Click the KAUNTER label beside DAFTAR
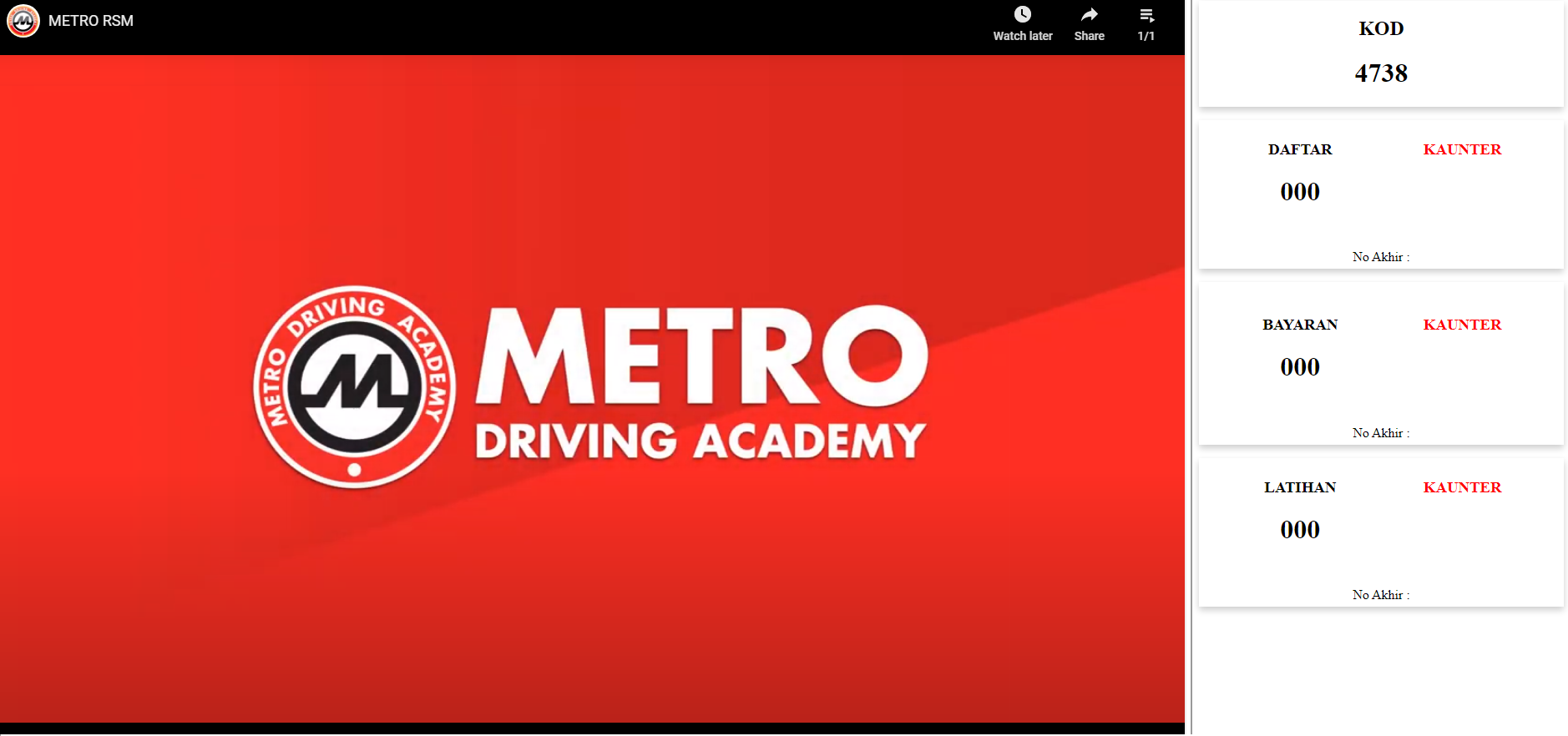This screenshot has width=1568, height=736. pyautogui.click(x=1462, y=150)
